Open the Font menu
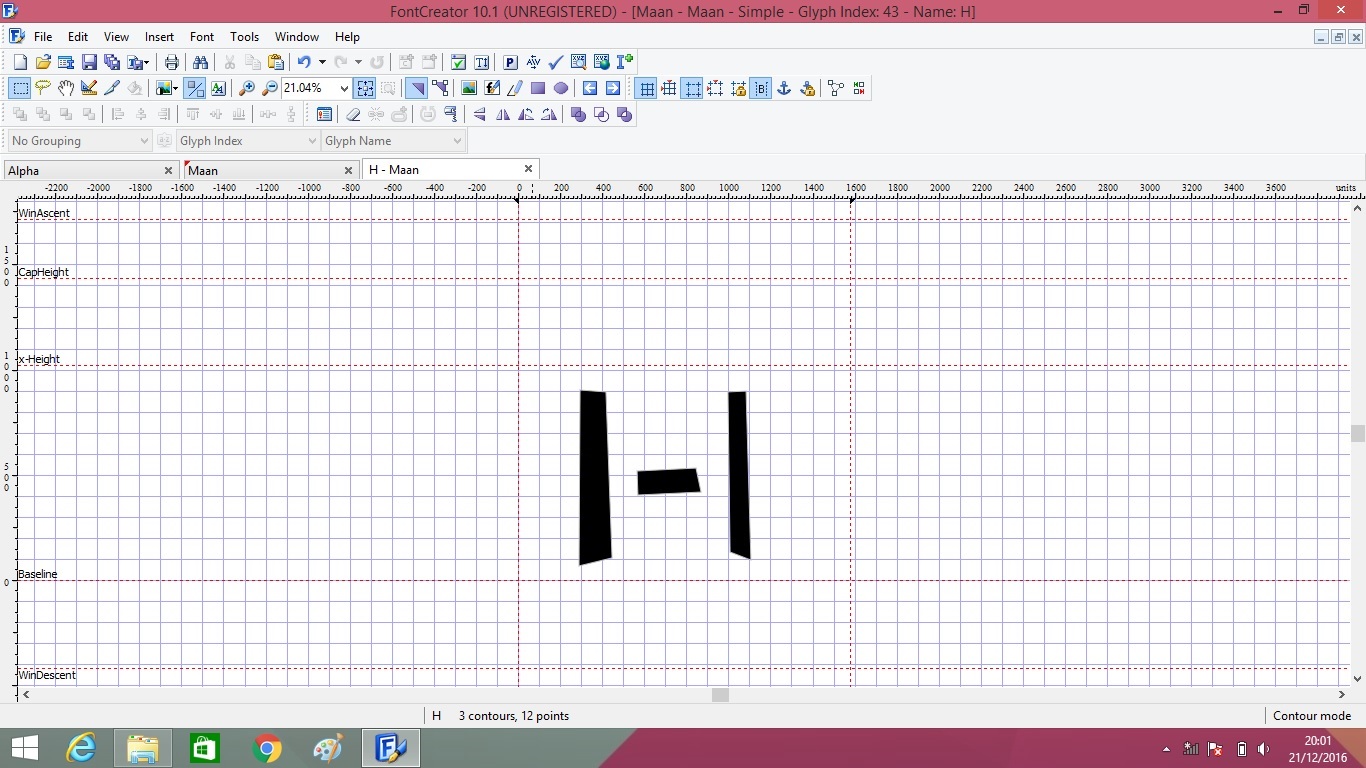The image size is (1366, 768). tap(202, 37)
